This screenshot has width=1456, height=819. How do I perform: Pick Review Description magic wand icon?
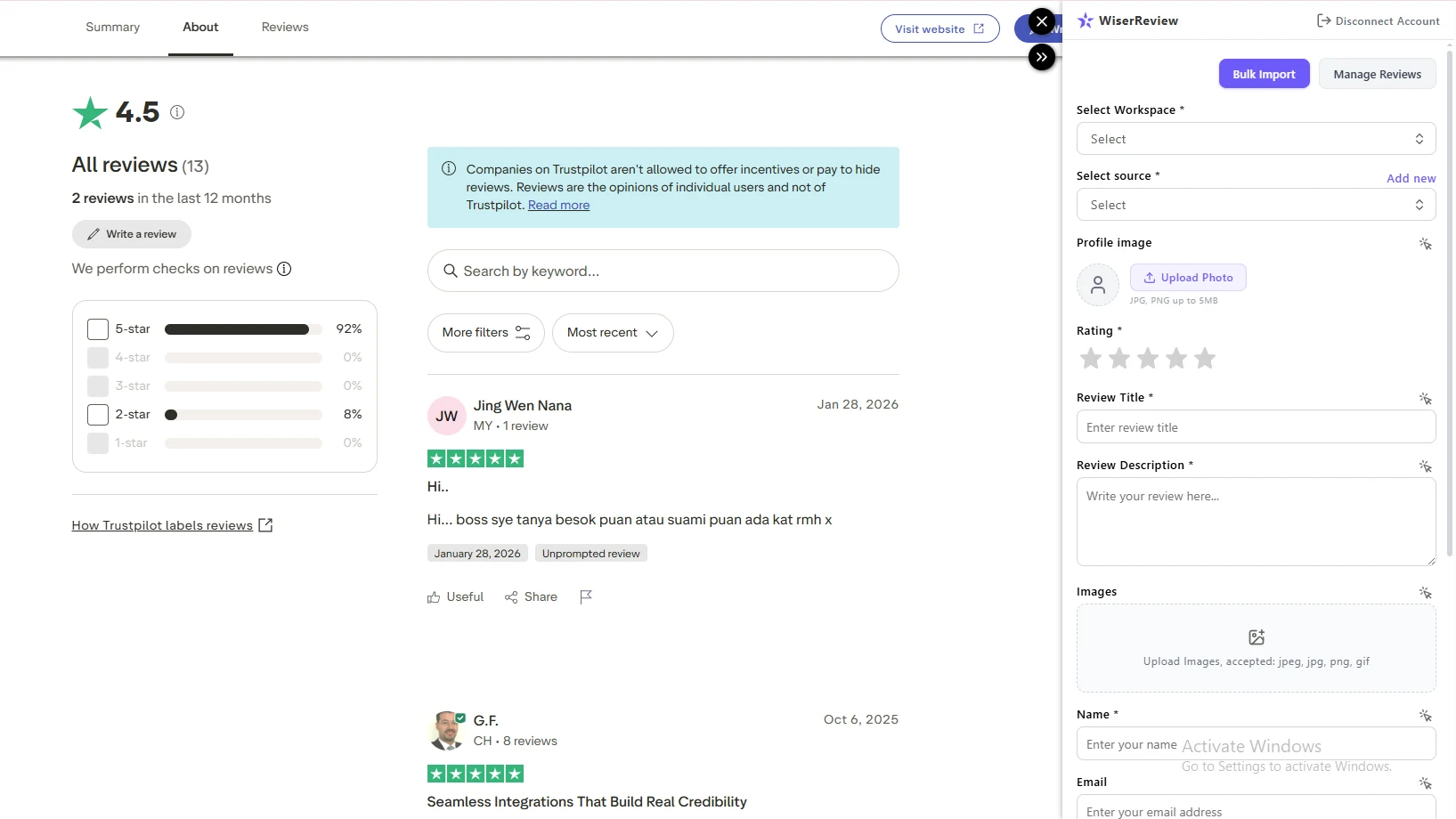pyautogui.click(x=1425, y=466)
